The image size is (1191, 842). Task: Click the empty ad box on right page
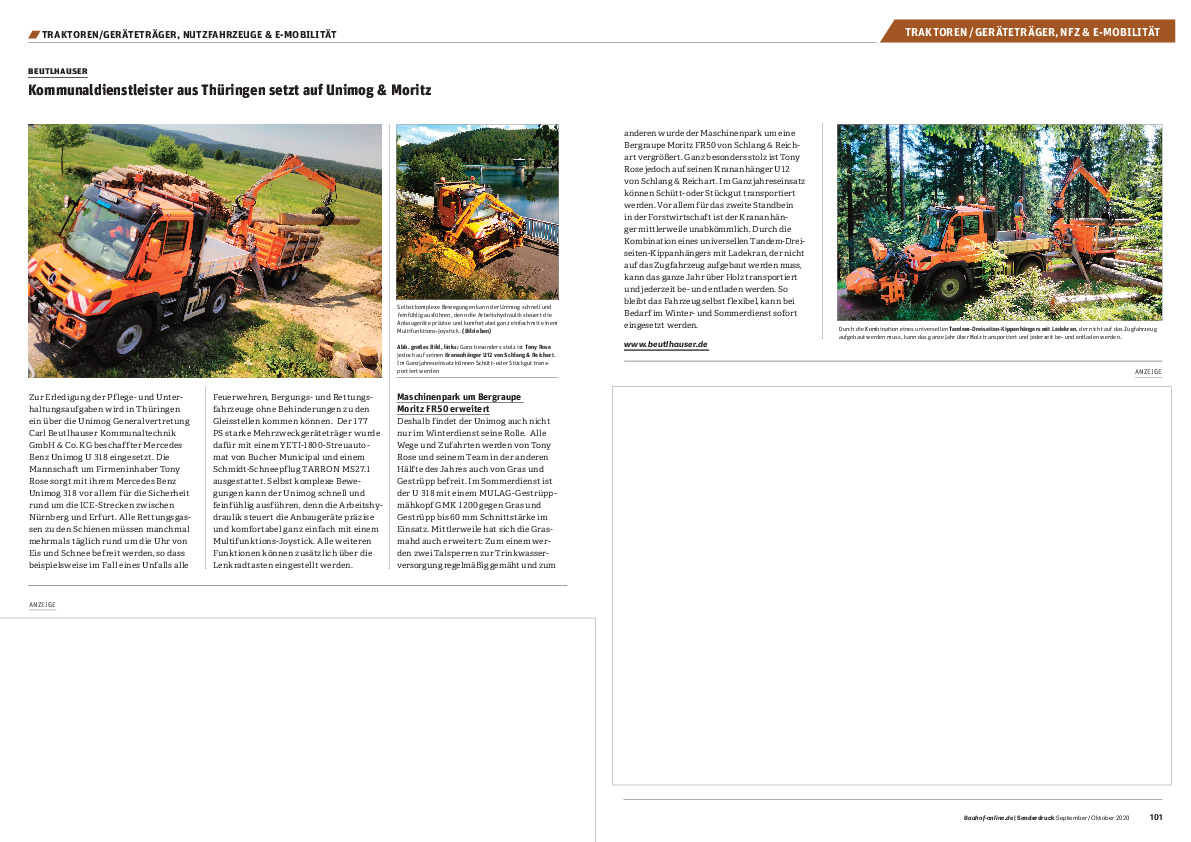tap(891, 585)
